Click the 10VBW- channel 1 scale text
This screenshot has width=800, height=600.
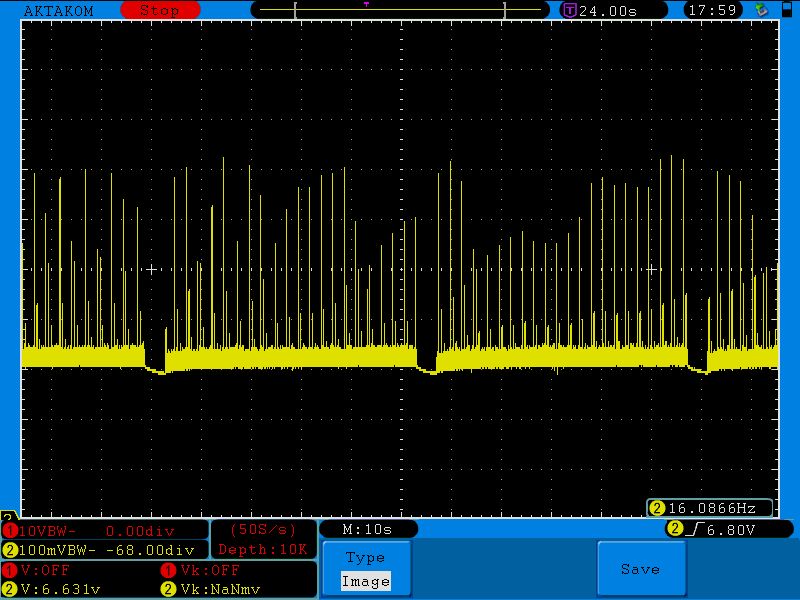click(47, 531)
